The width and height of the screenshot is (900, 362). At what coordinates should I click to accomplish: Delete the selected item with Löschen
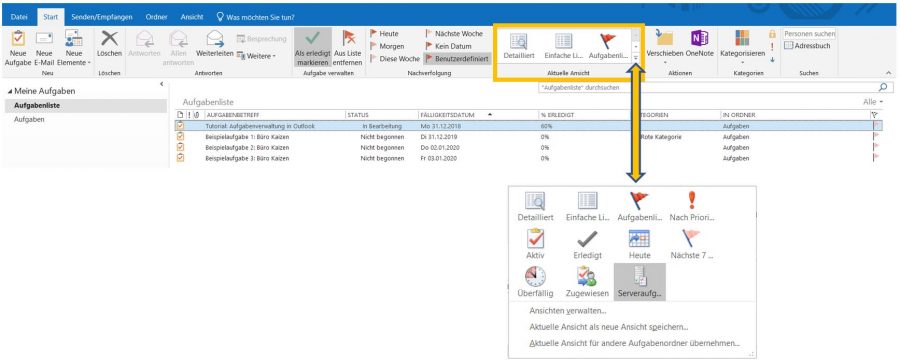(109, 44)
